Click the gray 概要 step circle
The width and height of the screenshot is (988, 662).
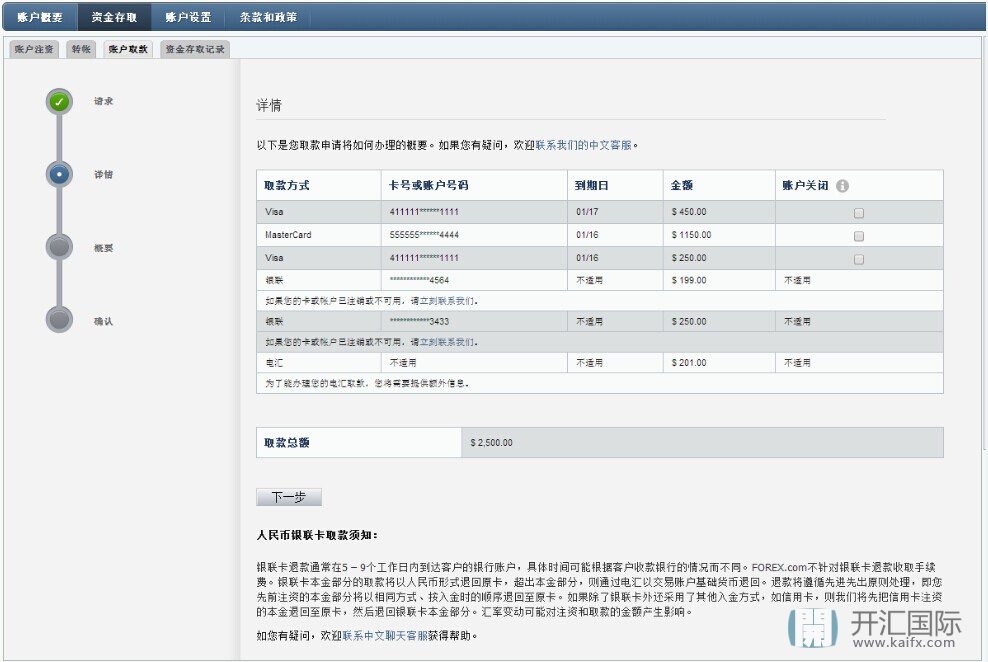point(59,247)
